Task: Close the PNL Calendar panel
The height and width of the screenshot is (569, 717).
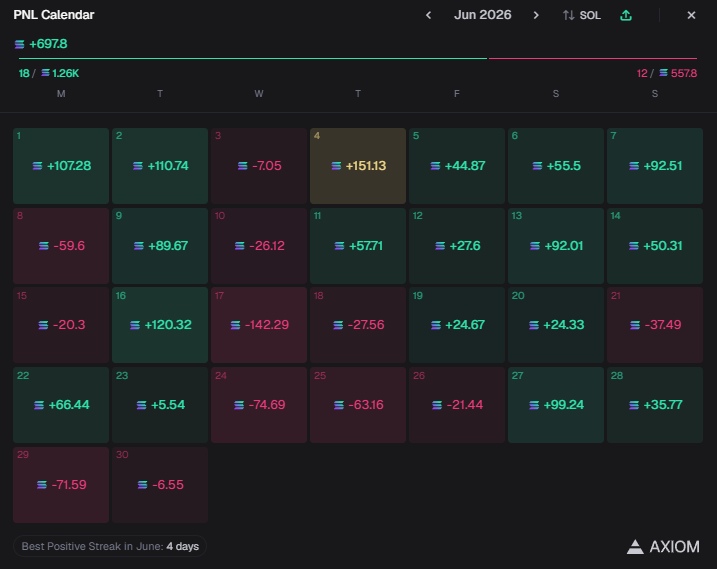Action: 691,15
